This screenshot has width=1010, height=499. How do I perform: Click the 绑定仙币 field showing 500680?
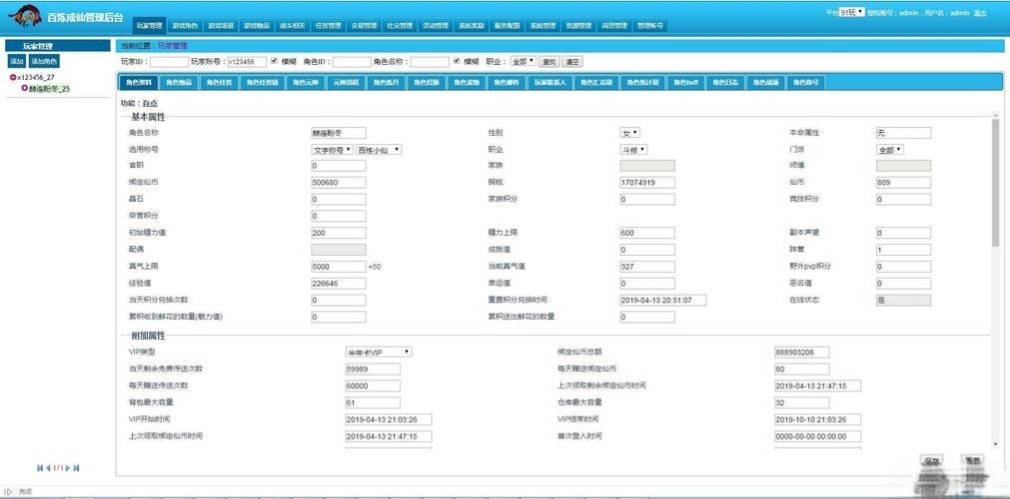(339, 183)
